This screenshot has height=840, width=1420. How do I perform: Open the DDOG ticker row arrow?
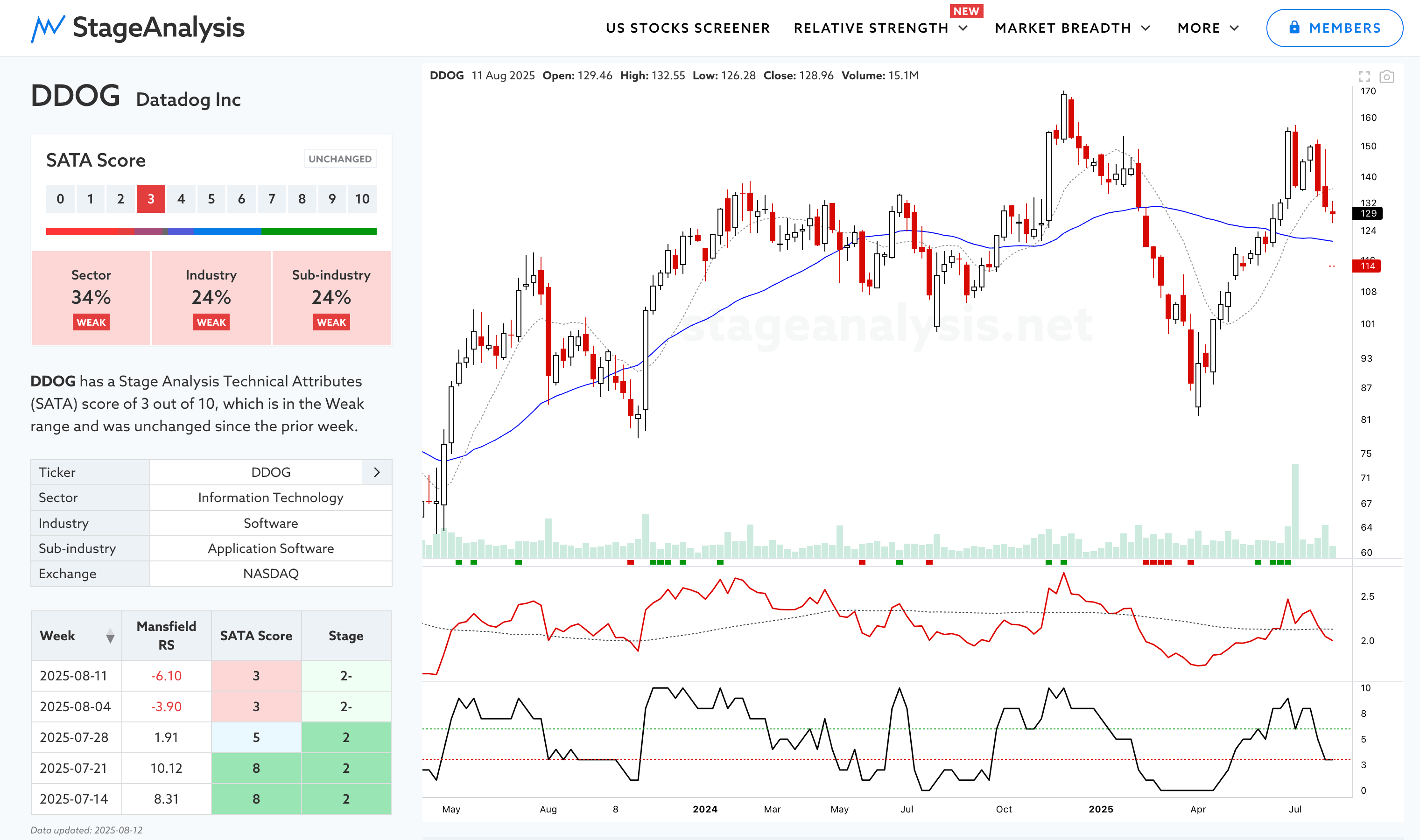(x=377, y=473)
